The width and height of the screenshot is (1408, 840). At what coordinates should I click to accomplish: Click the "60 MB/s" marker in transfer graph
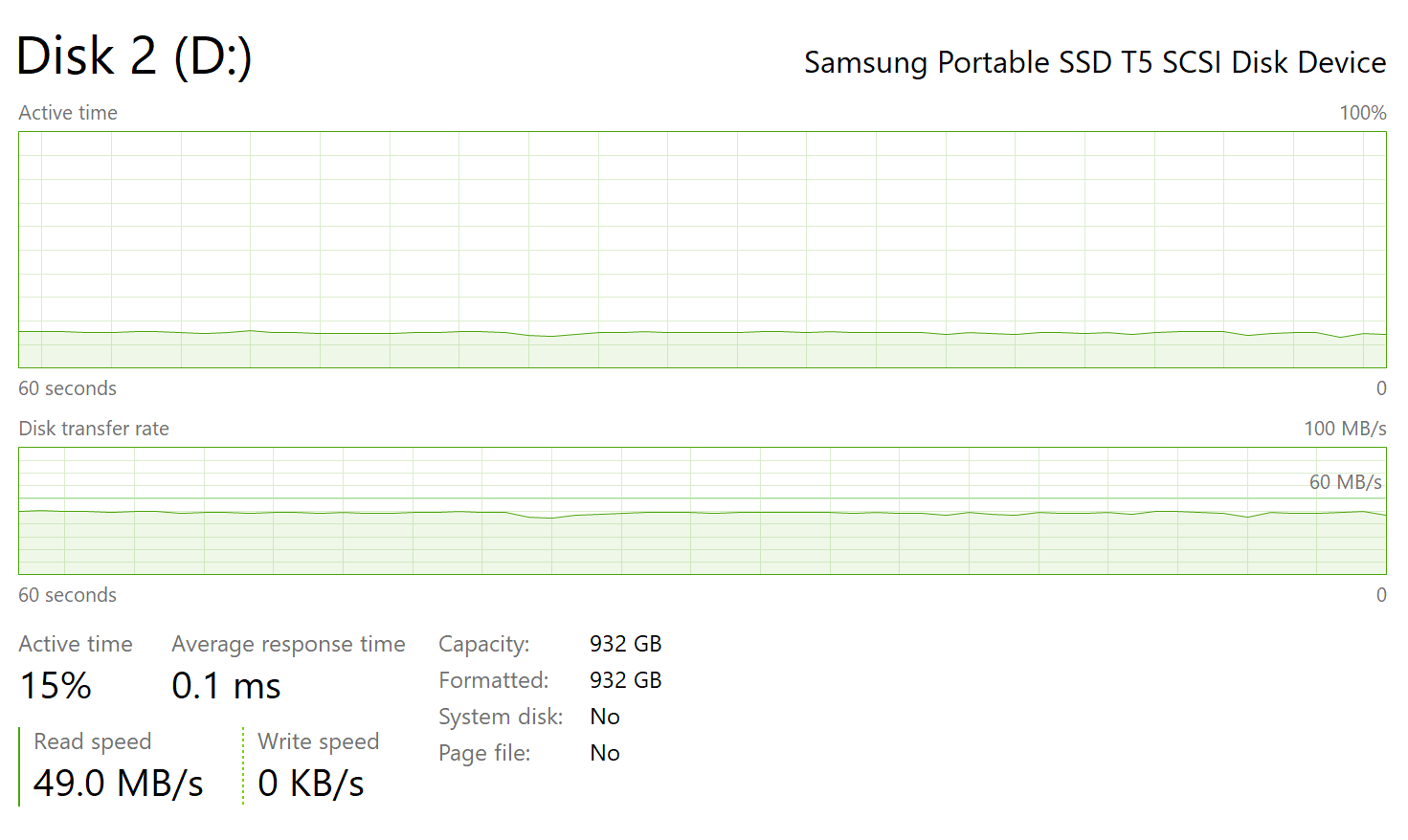point(1344,482)
